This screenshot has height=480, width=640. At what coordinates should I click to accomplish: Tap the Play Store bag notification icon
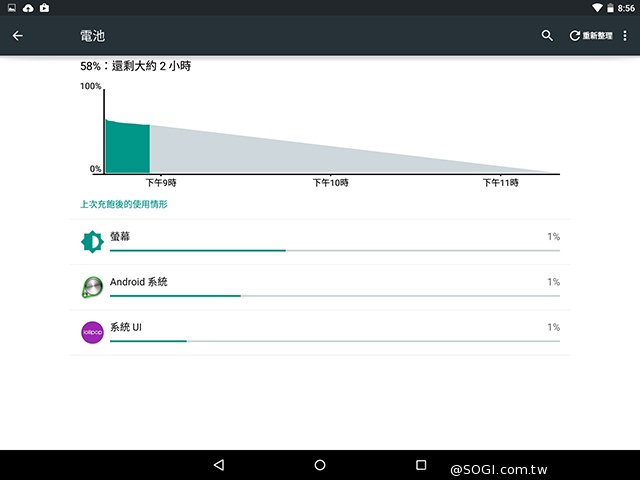[44, 8]
